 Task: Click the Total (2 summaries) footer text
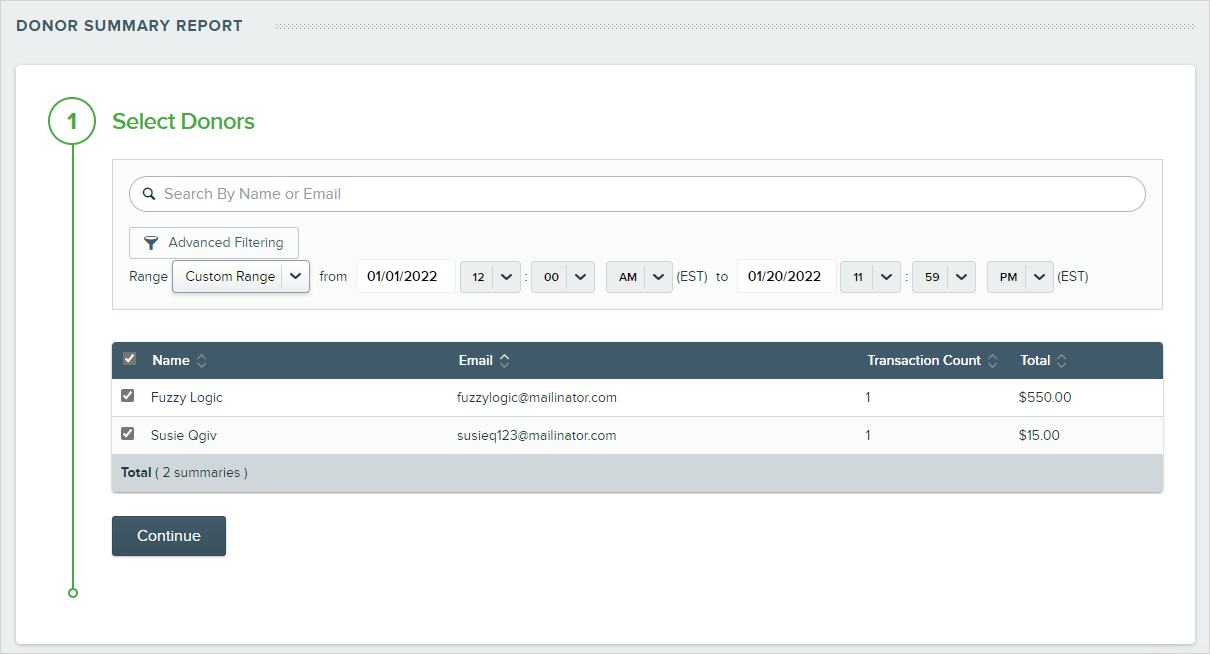[x=185, y=472]
